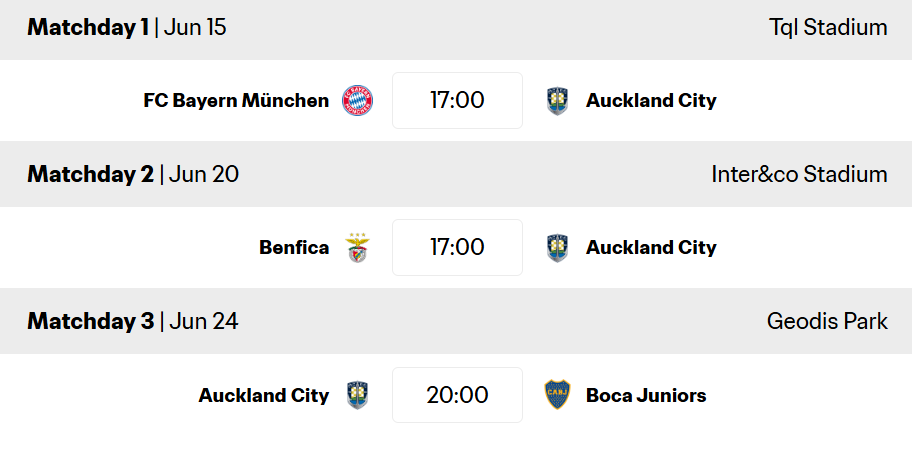
Task: Click Auckland City crest in Matchday 2
Action: 557,248
